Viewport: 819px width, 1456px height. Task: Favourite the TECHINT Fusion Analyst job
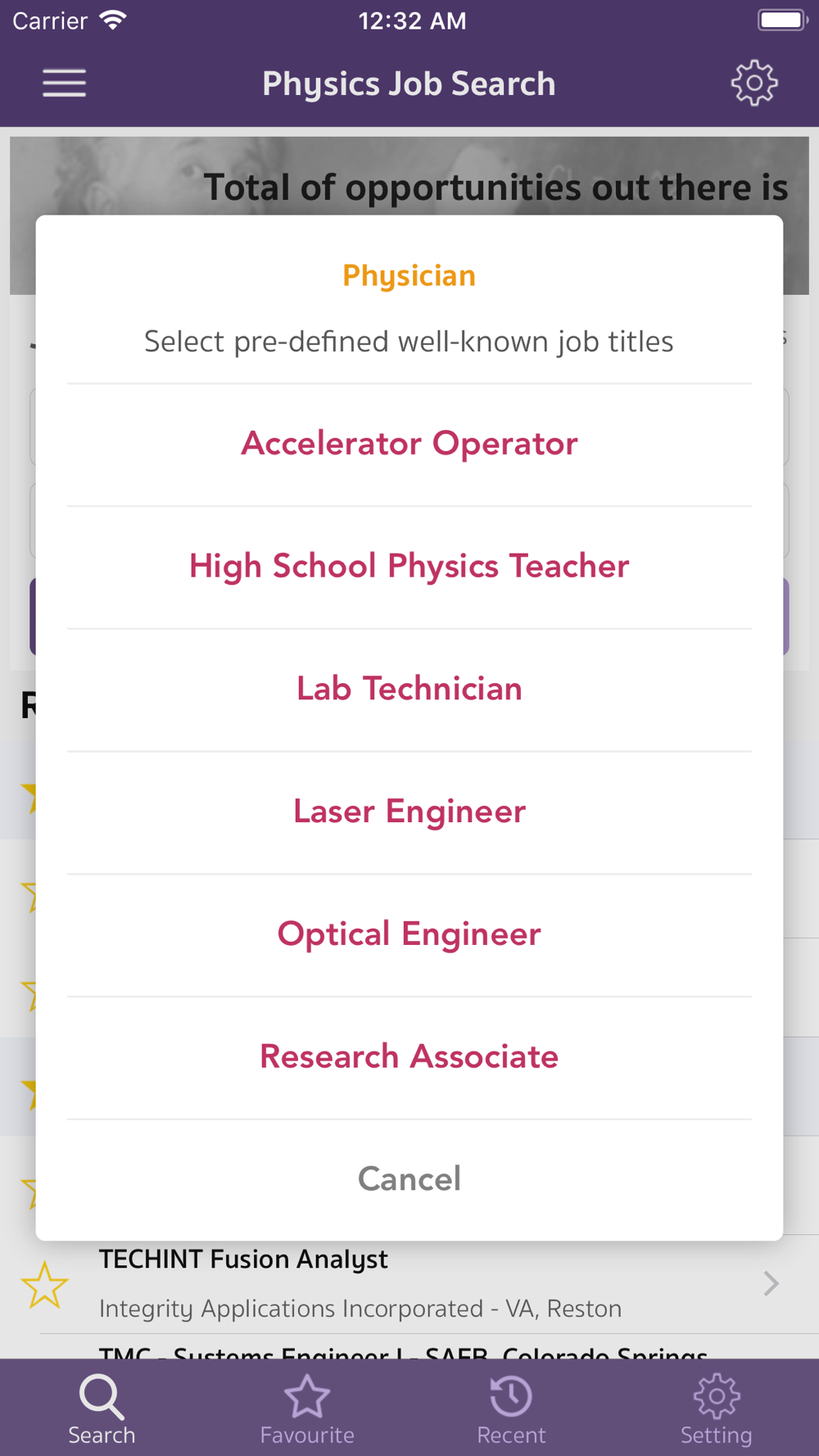(x=44, y=1284)
